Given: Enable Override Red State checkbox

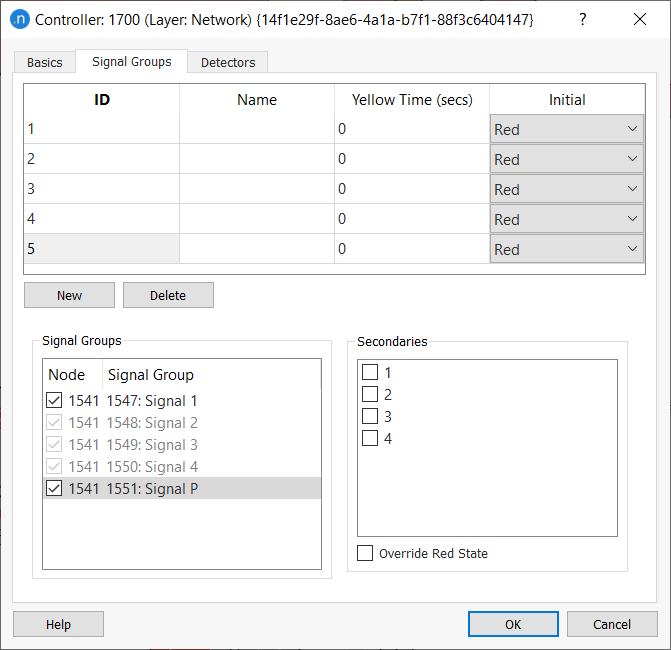Looking at the screenshot, I should point(366,553).
